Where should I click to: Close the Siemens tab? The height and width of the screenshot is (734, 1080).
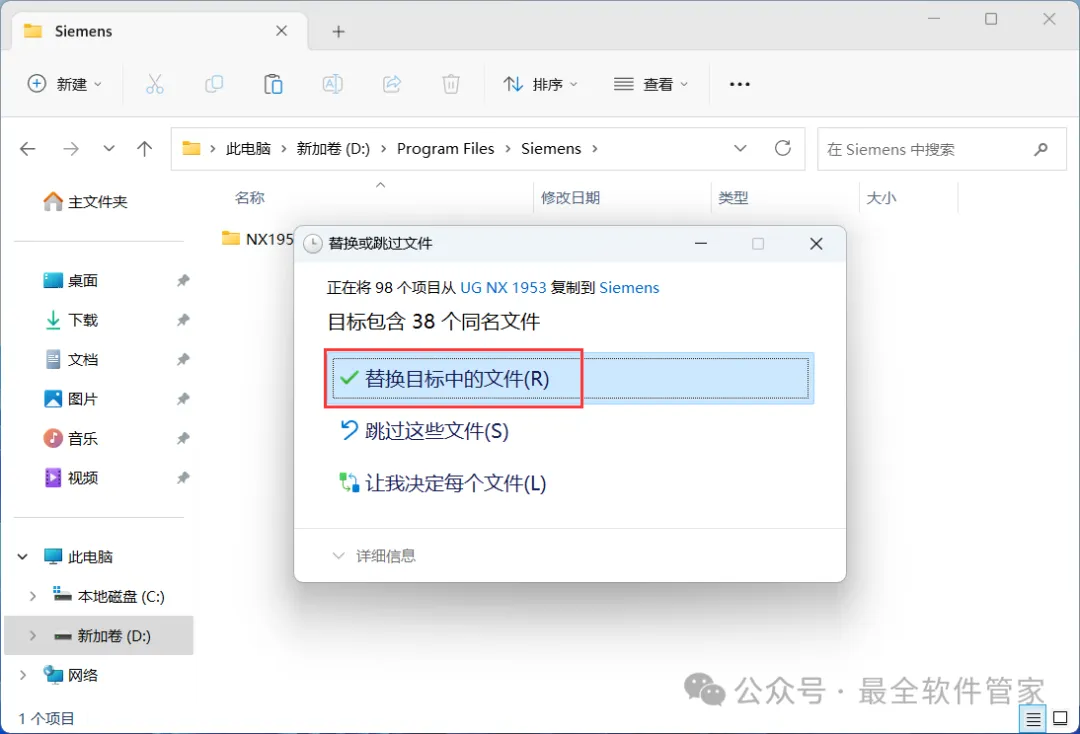tap(281, 31)
